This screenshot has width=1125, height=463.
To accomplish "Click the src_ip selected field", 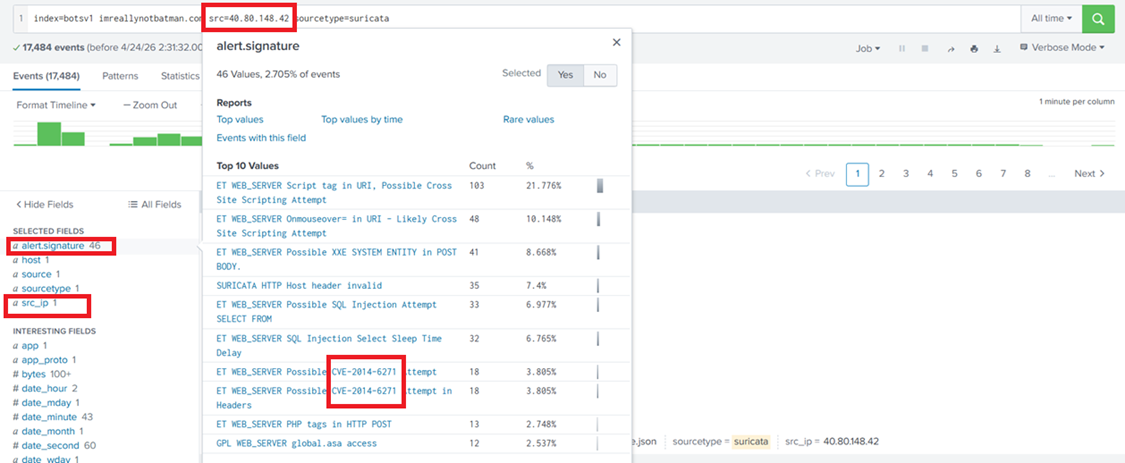I will point(34,303).
